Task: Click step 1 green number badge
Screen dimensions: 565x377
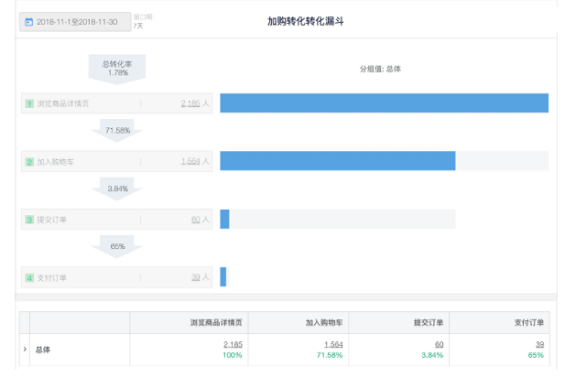Action: (x=30, y=104)
